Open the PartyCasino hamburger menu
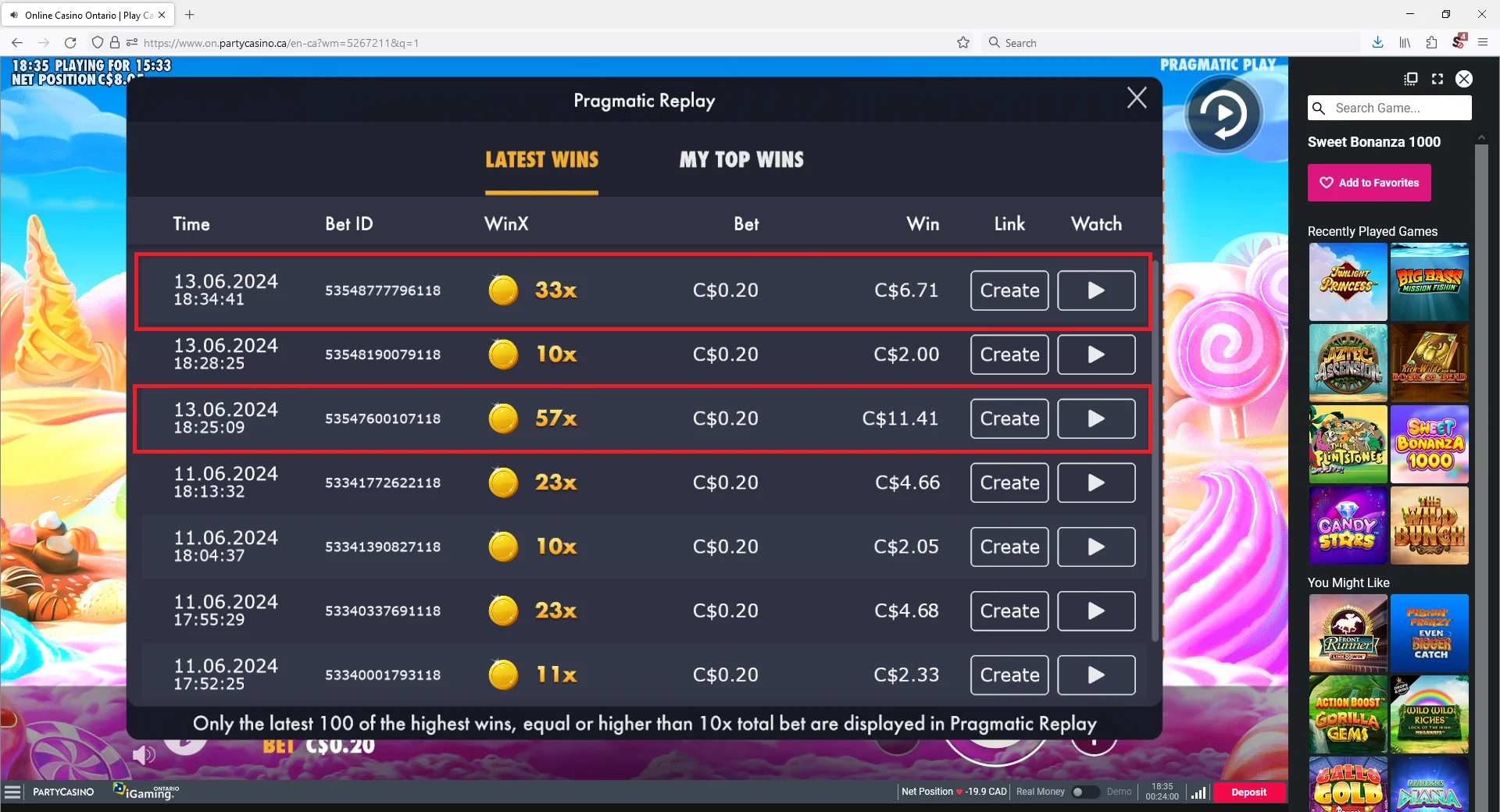Screen dimensions: 1500x812 tap(12, 792)
